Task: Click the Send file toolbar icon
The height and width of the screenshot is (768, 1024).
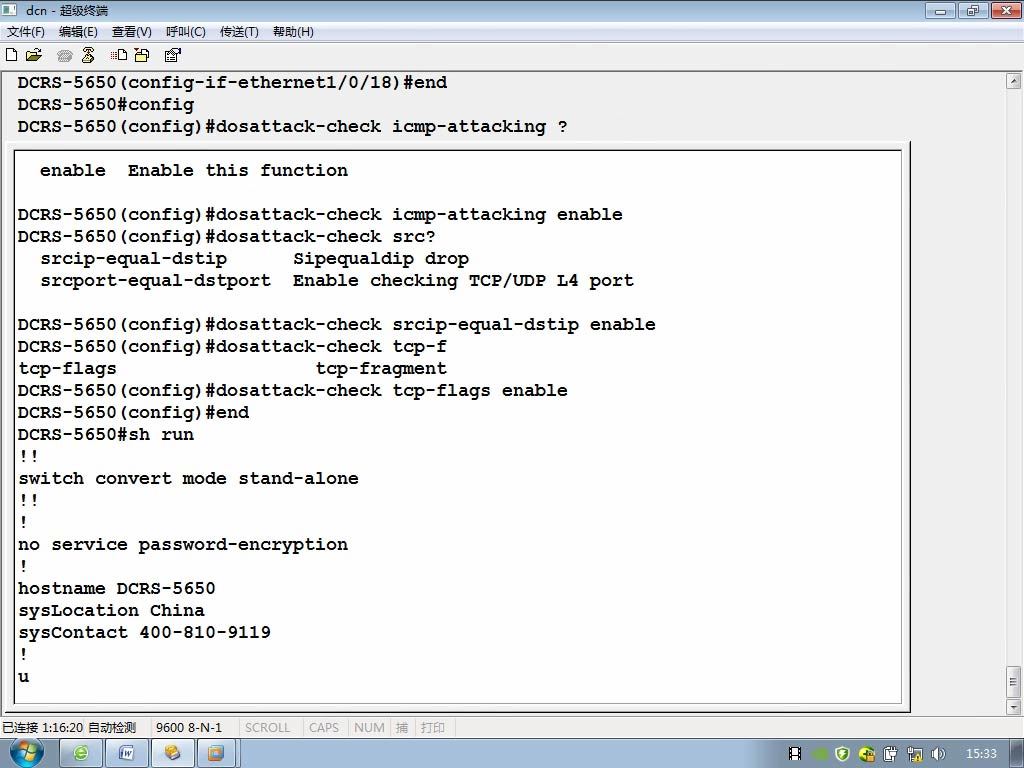Action: (x=119, y=55)
